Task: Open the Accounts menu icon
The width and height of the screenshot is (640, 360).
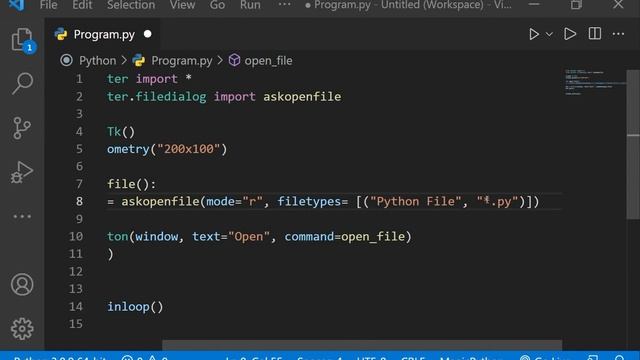Action: (22, 284)
